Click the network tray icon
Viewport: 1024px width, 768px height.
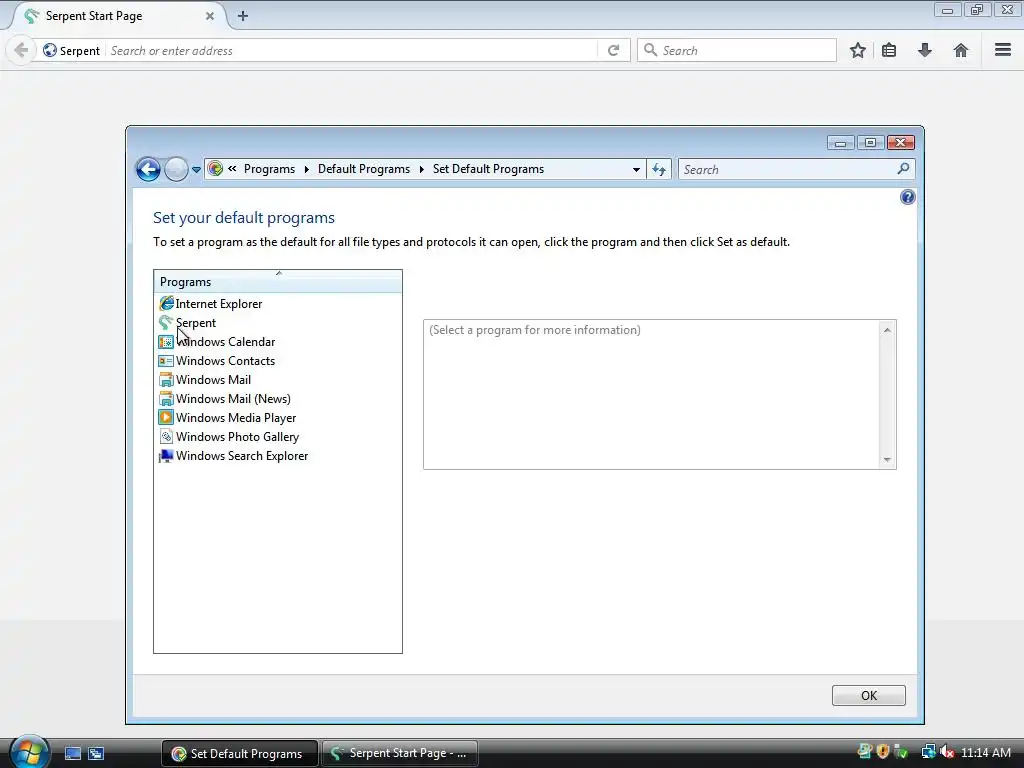(928, 752)
